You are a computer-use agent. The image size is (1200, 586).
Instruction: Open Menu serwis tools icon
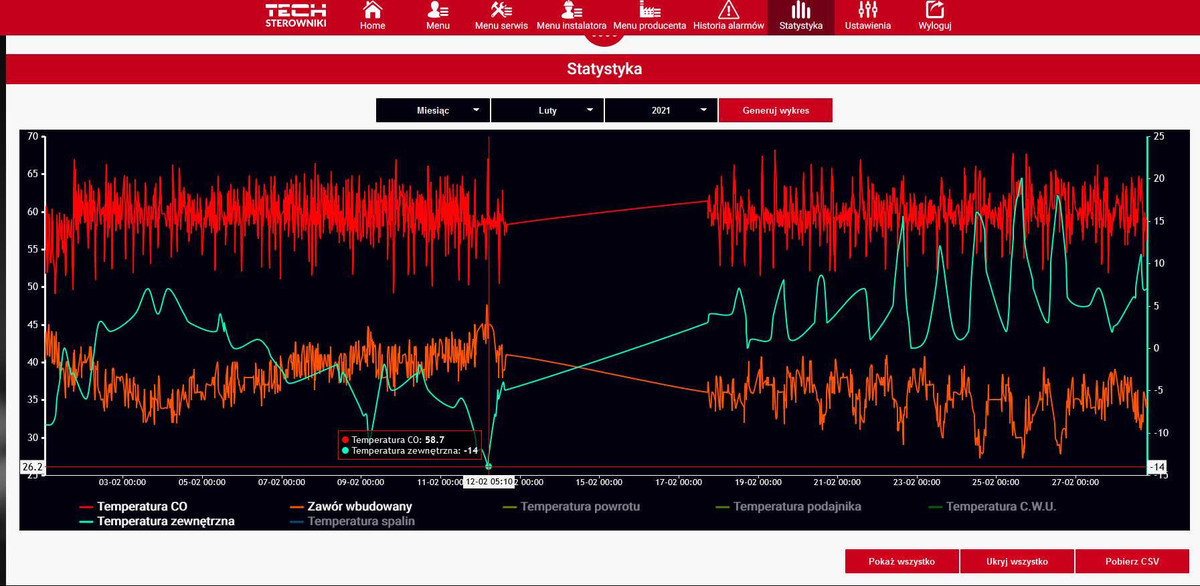click(502, 10)
